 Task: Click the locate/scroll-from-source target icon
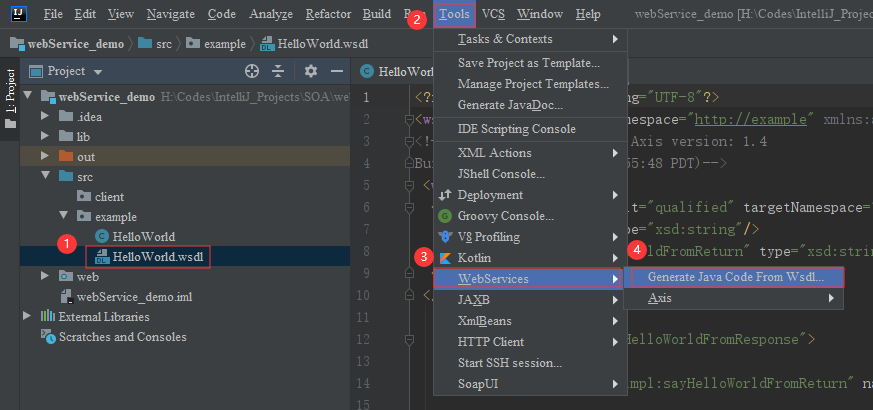coord(252,71)
